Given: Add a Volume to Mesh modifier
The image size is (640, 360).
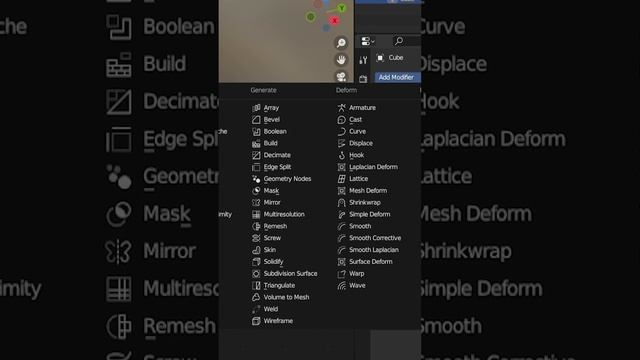Looking at the screenshot, I should (286, 297).
